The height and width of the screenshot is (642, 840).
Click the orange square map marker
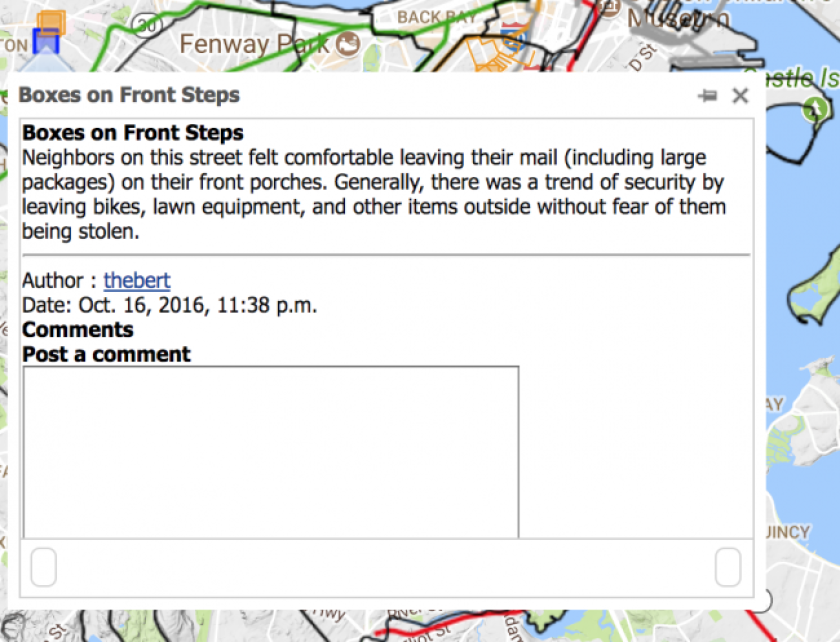[51, 23]
